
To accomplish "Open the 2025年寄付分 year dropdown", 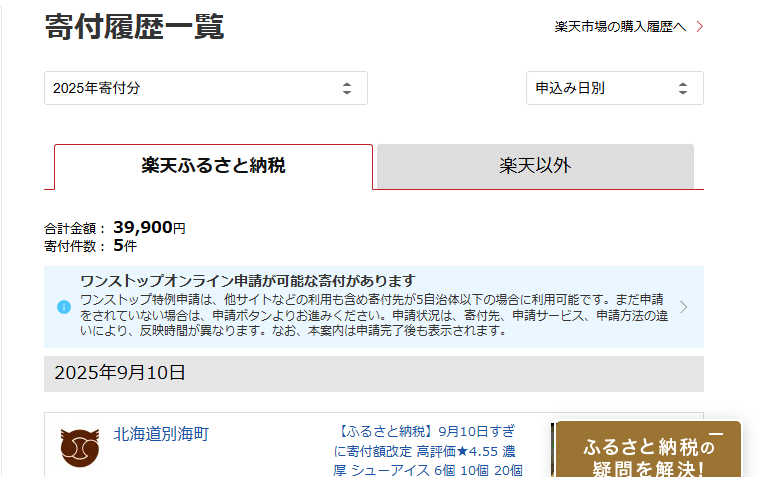I will coord(205,88).
